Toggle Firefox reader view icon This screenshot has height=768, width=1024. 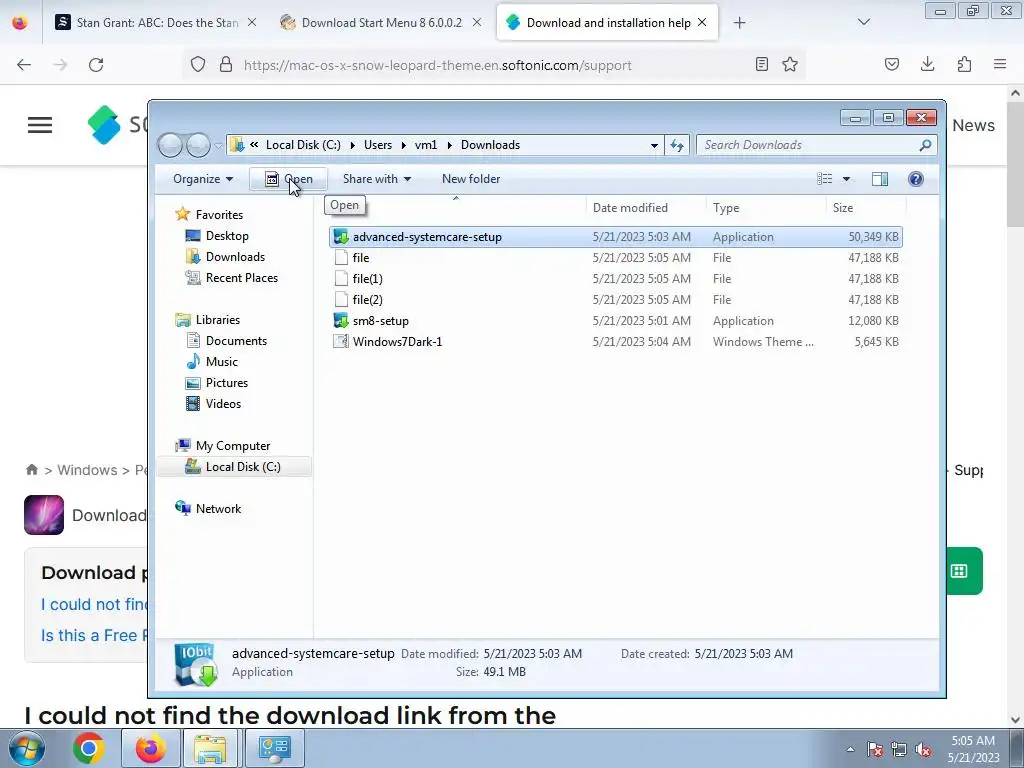click(x=761, y=64)
